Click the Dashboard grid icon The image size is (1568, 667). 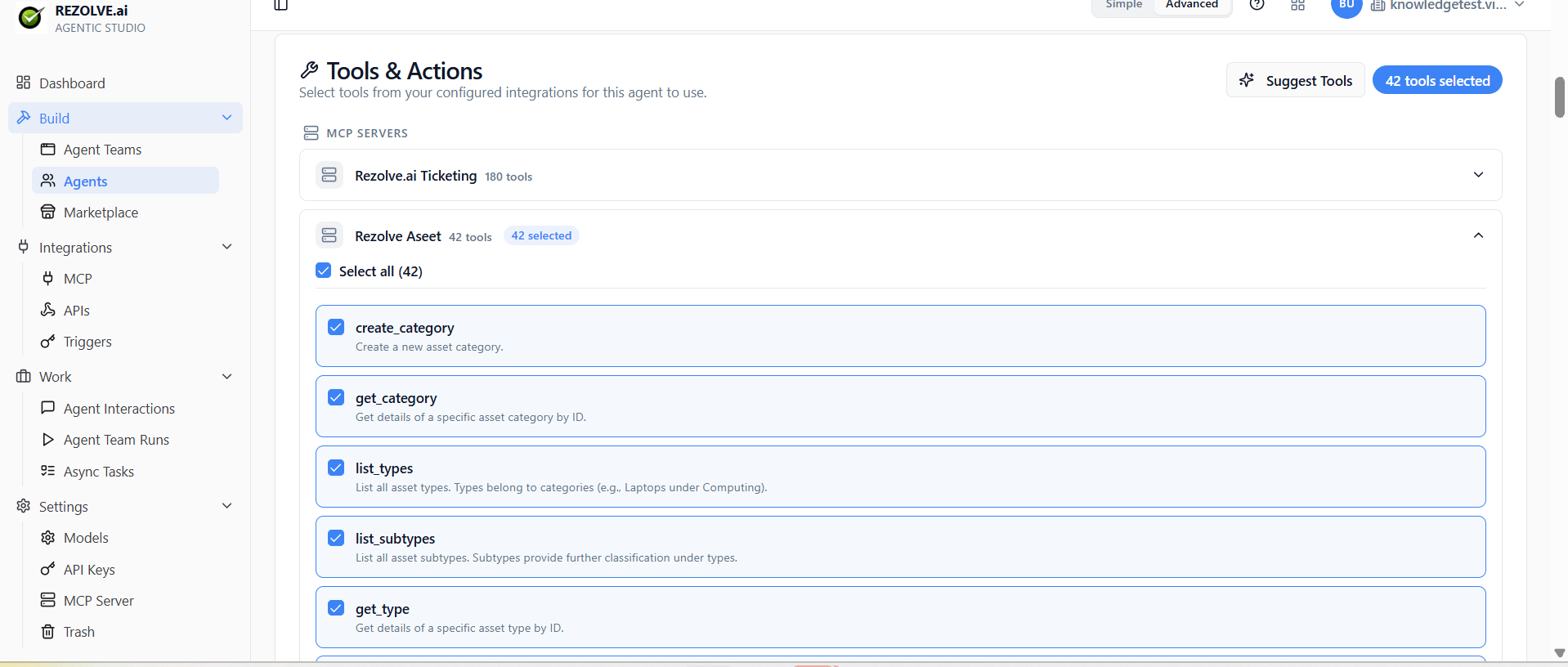pos(23,83)
